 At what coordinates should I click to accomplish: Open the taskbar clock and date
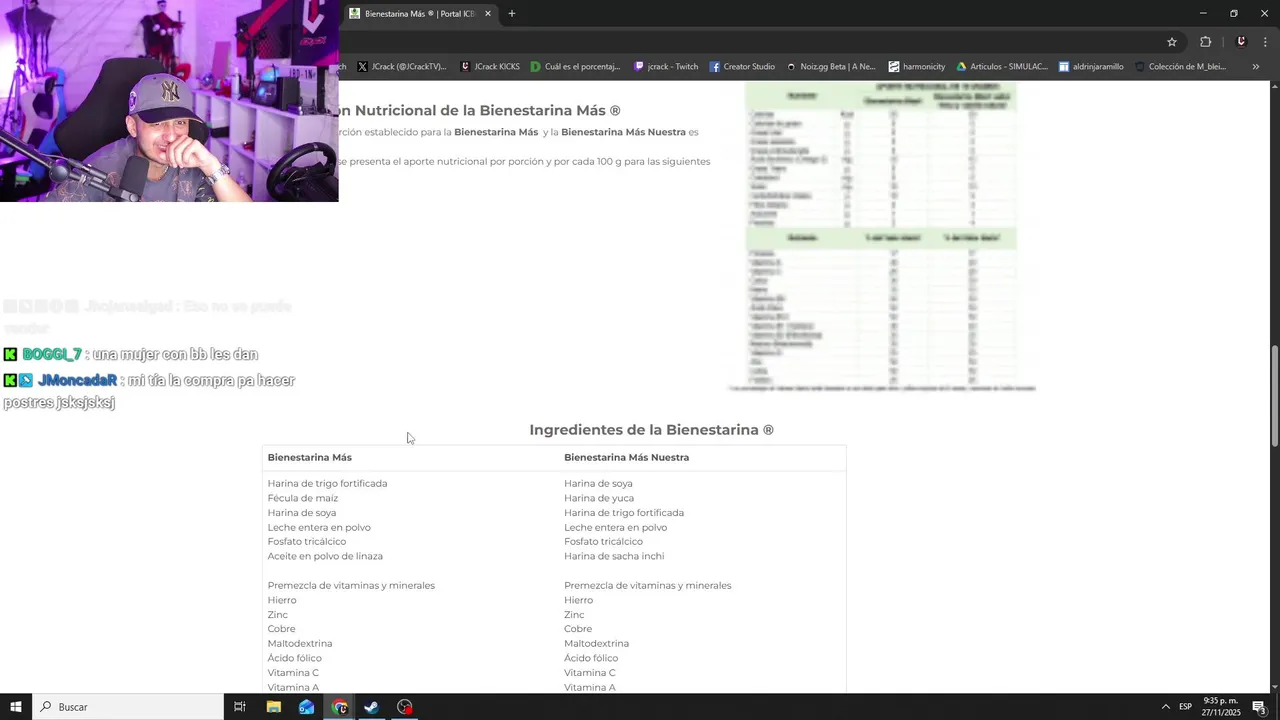(x=1221, y=707)
